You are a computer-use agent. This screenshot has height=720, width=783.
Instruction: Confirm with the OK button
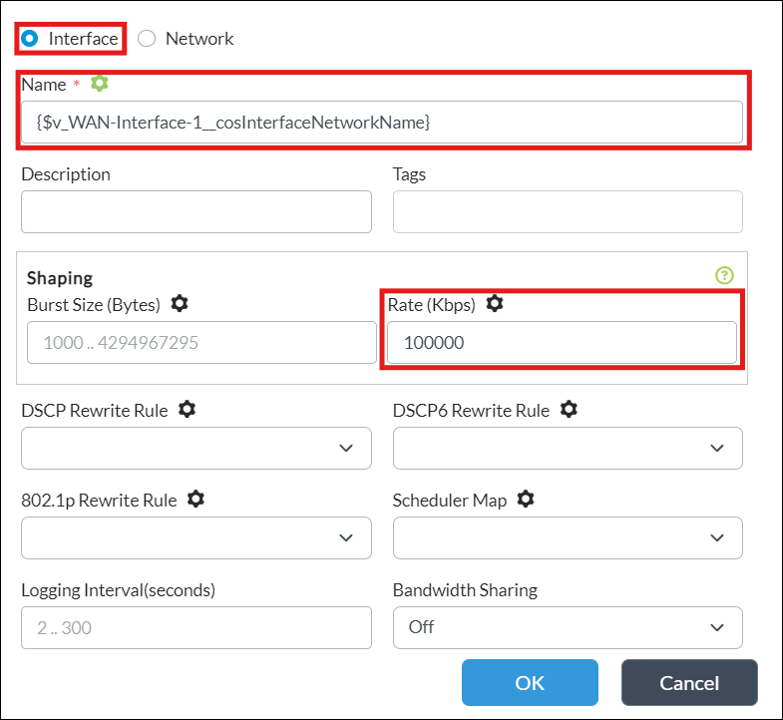tap(530, 683)
